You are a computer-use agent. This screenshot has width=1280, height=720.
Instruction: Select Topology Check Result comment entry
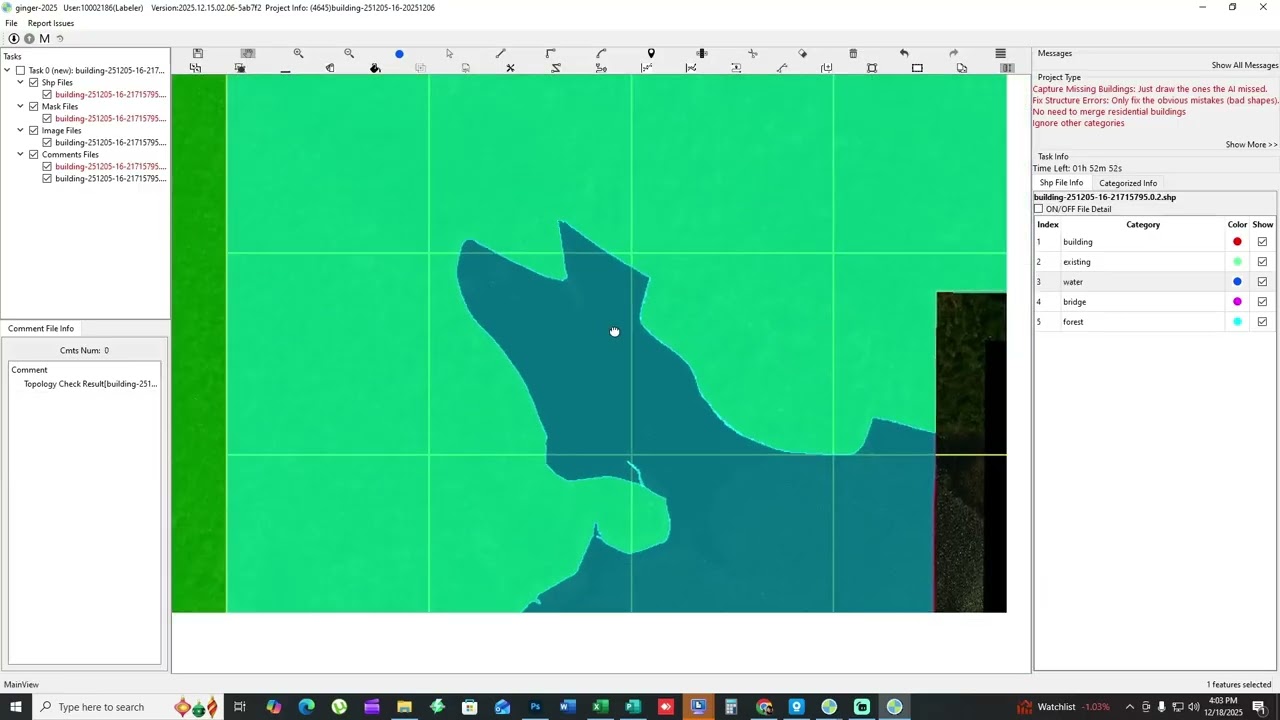tap(90, 384)
